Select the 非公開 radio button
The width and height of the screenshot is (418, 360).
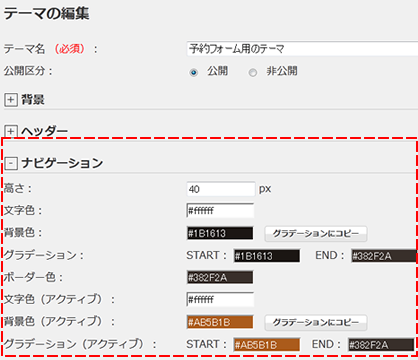click(253, 72)
